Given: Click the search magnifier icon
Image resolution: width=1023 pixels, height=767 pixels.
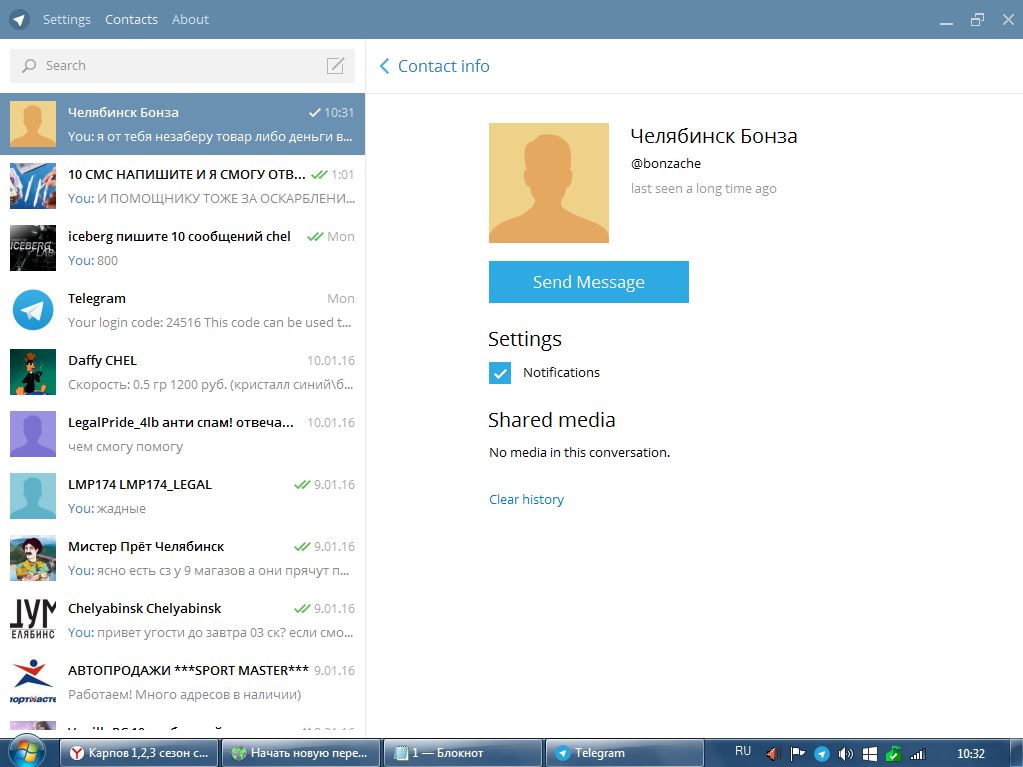Looking at the screenshot, I should click(x=29, y=65).
